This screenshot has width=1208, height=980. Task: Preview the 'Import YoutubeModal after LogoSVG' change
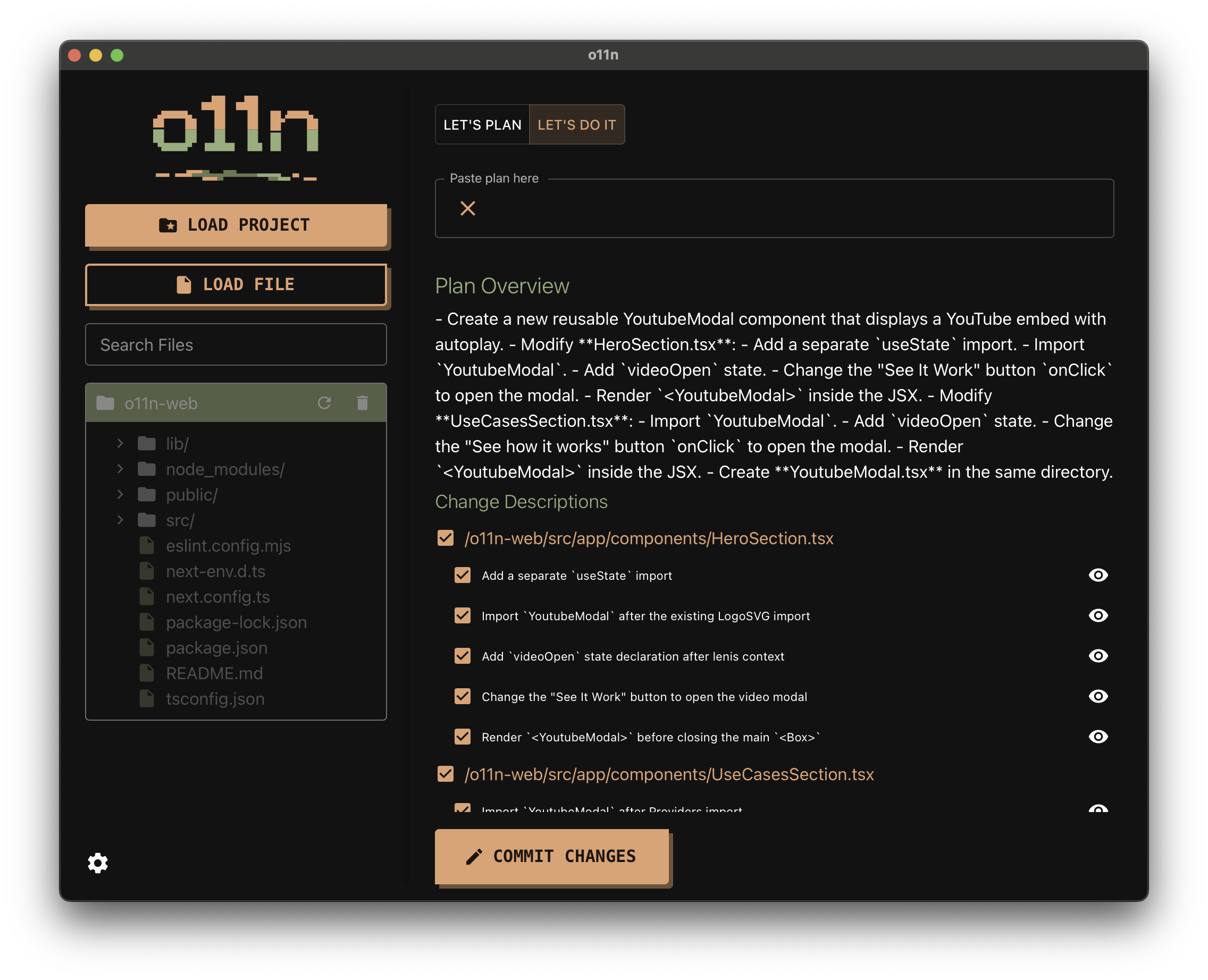pos(1097,616)
